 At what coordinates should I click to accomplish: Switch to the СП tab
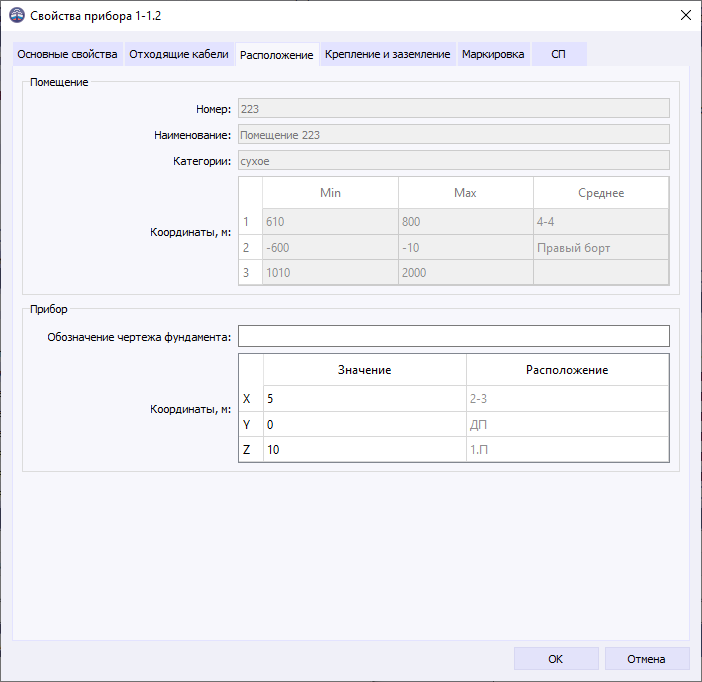point(559,54)
